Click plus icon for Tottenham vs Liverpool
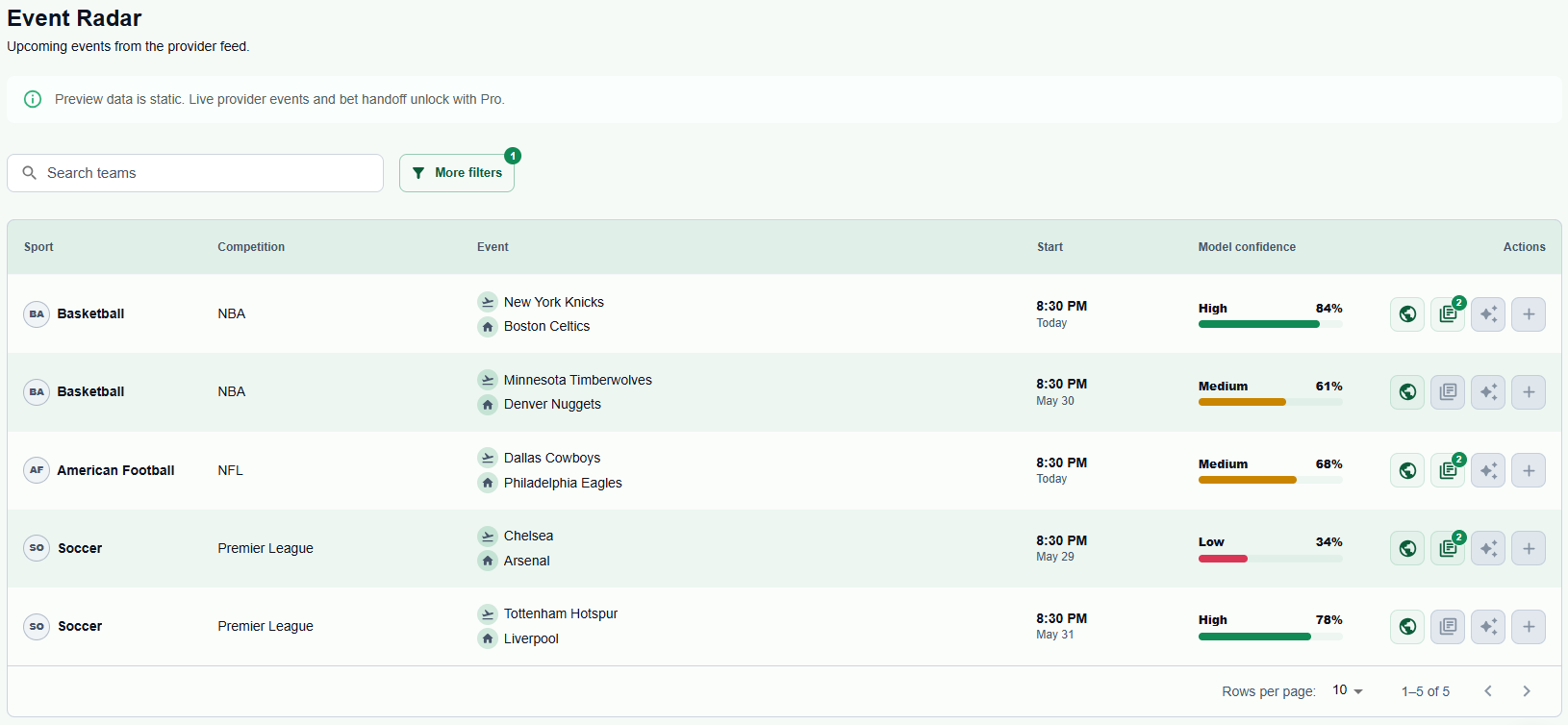1568x725 pixels. click(x=1529, y=627)
